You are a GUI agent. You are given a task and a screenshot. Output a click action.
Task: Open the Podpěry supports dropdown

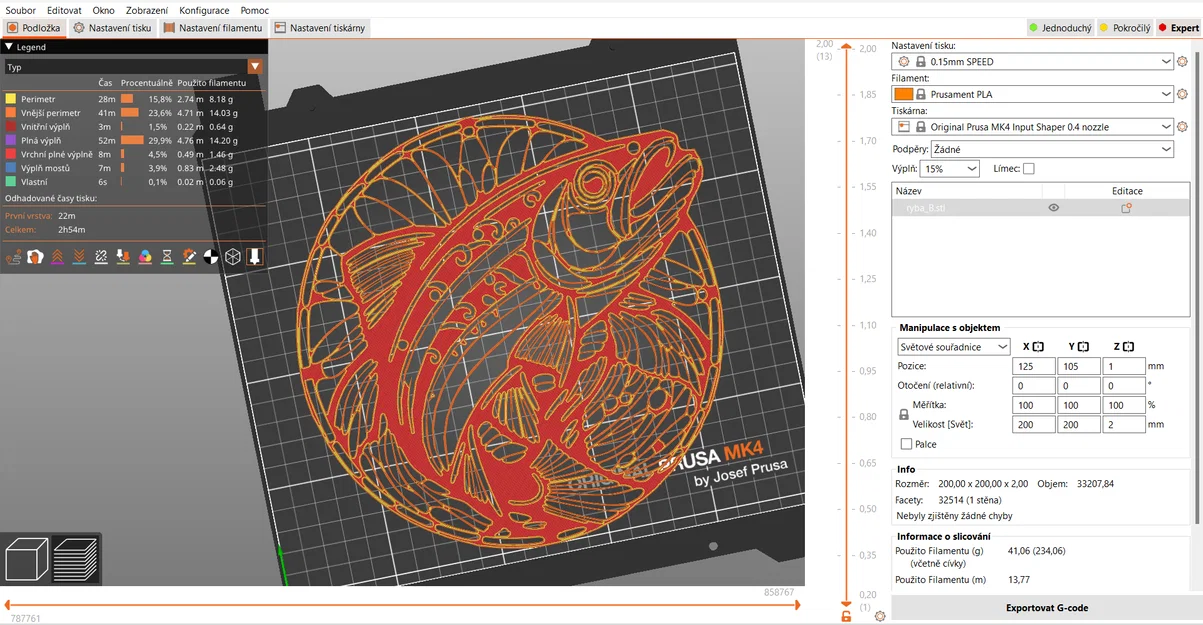1052,149
